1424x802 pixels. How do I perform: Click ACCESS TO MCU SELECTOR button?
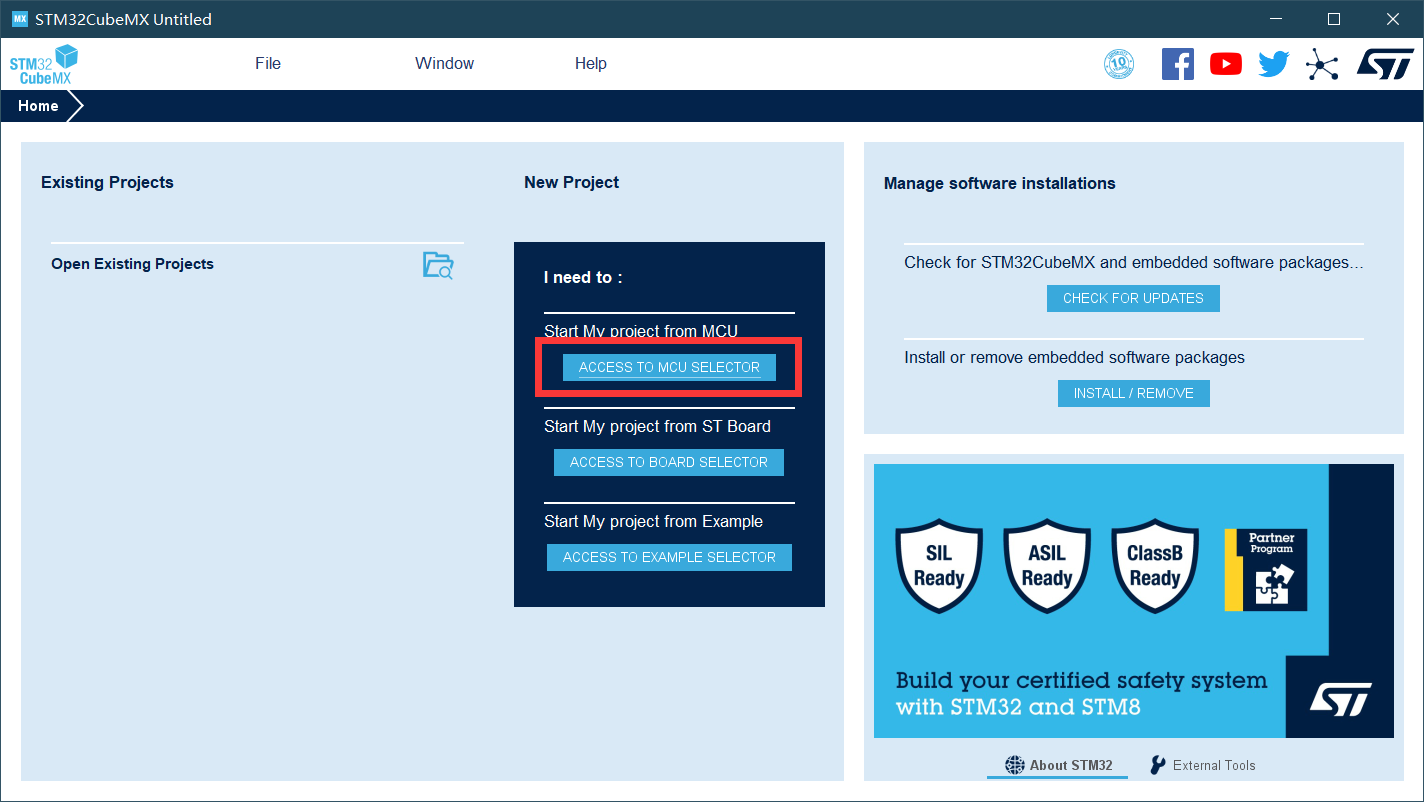(669, 367)
